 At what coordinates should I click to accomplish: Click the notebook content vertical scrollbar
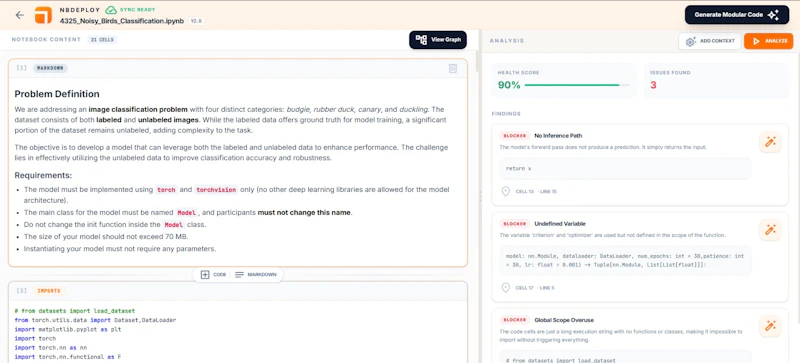[x=477, y=61]
